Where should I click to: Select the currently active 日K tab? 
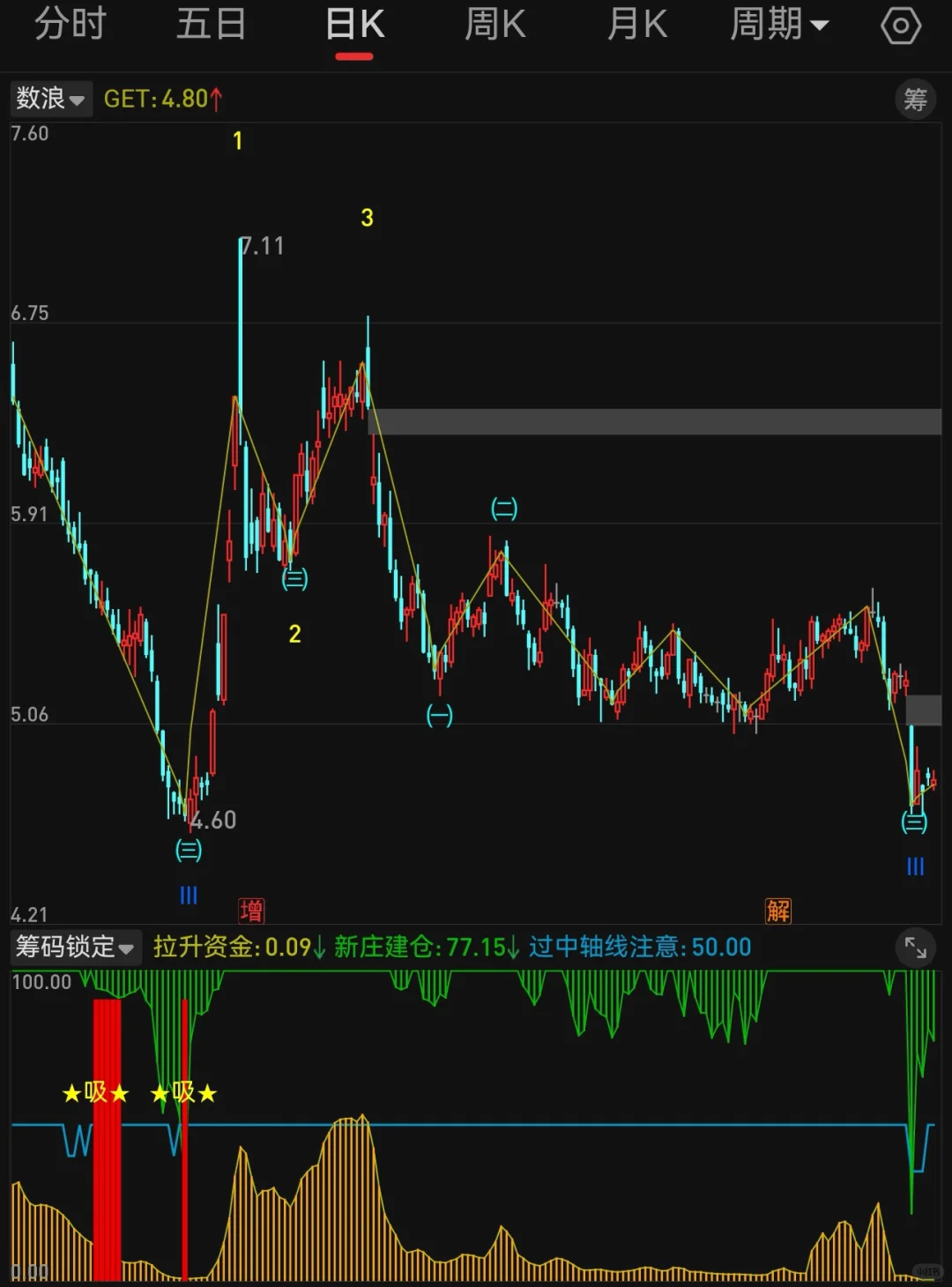pyautogui.click(x=354, y=24)
